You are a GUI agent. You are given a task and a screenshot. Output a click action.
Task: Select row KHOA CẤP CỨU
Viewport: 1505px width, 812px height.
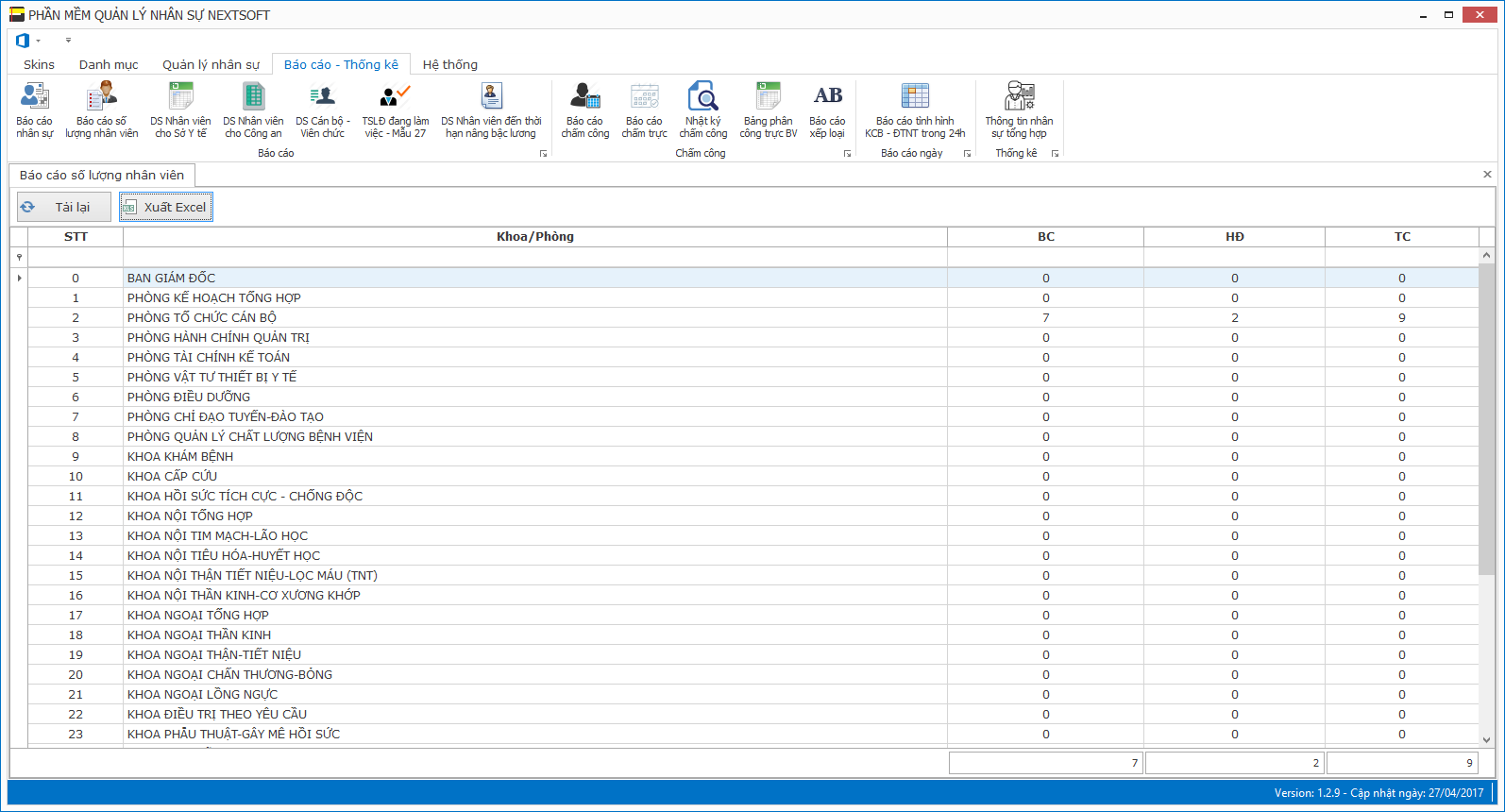[x=753, y=476]
